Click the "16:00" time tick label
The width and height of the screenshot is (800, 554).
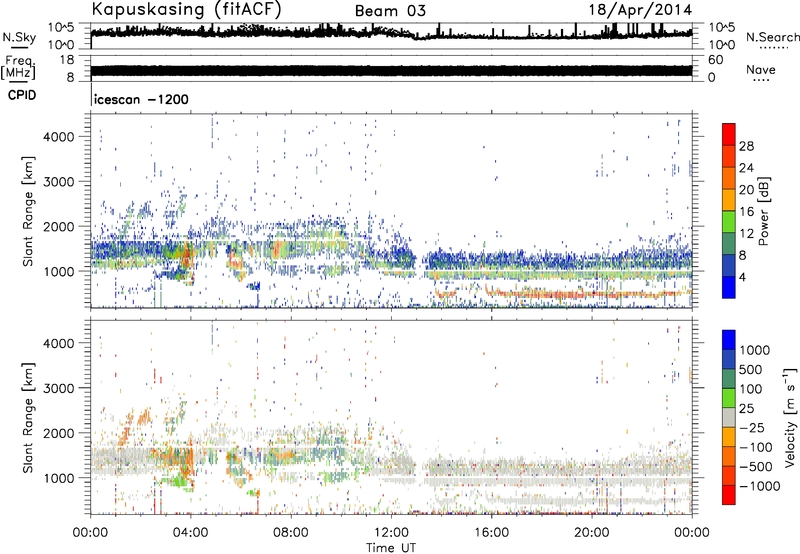(491, 533)
